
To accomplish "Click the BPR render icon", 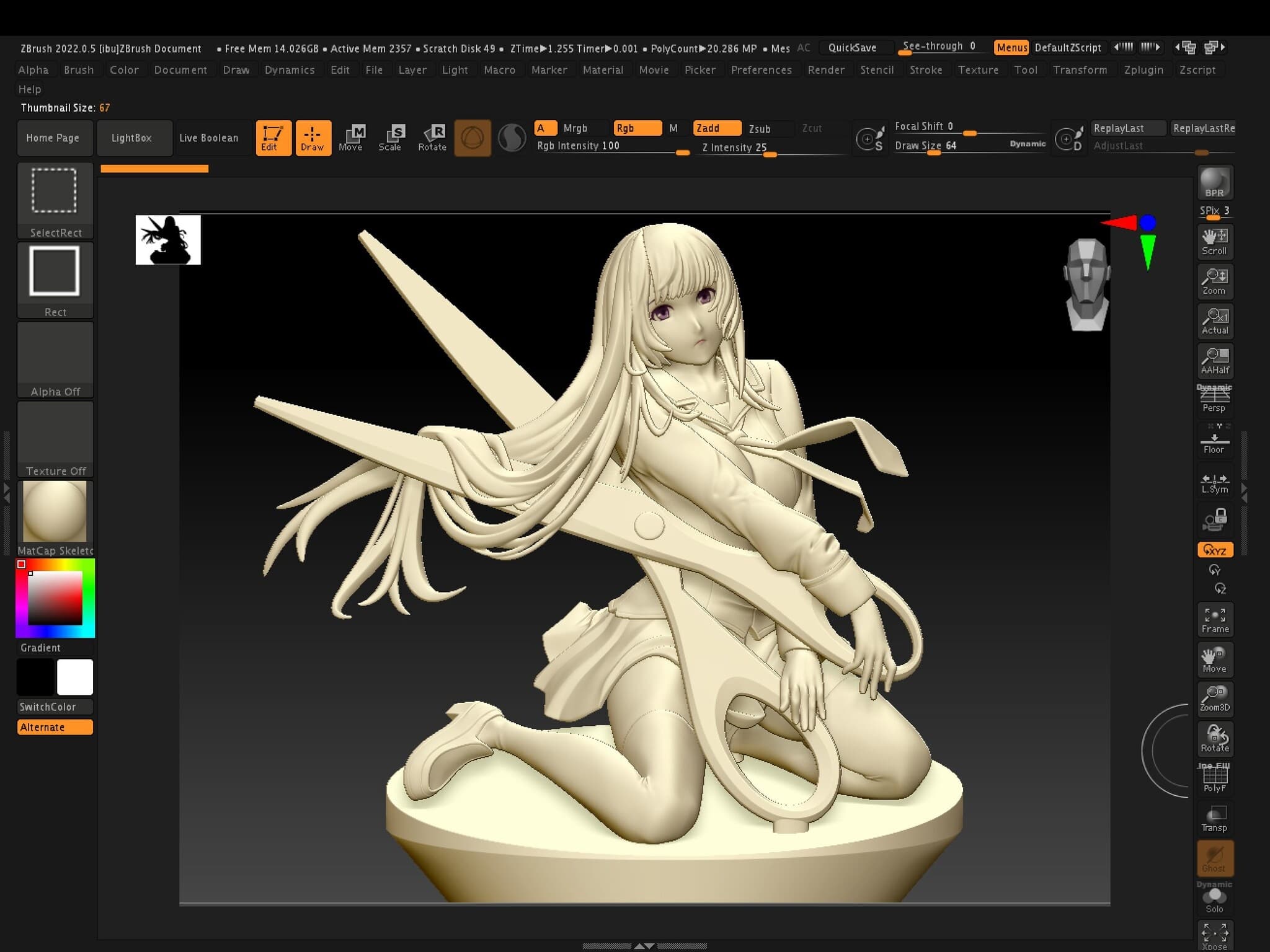I will click(x=1214, y=183).
